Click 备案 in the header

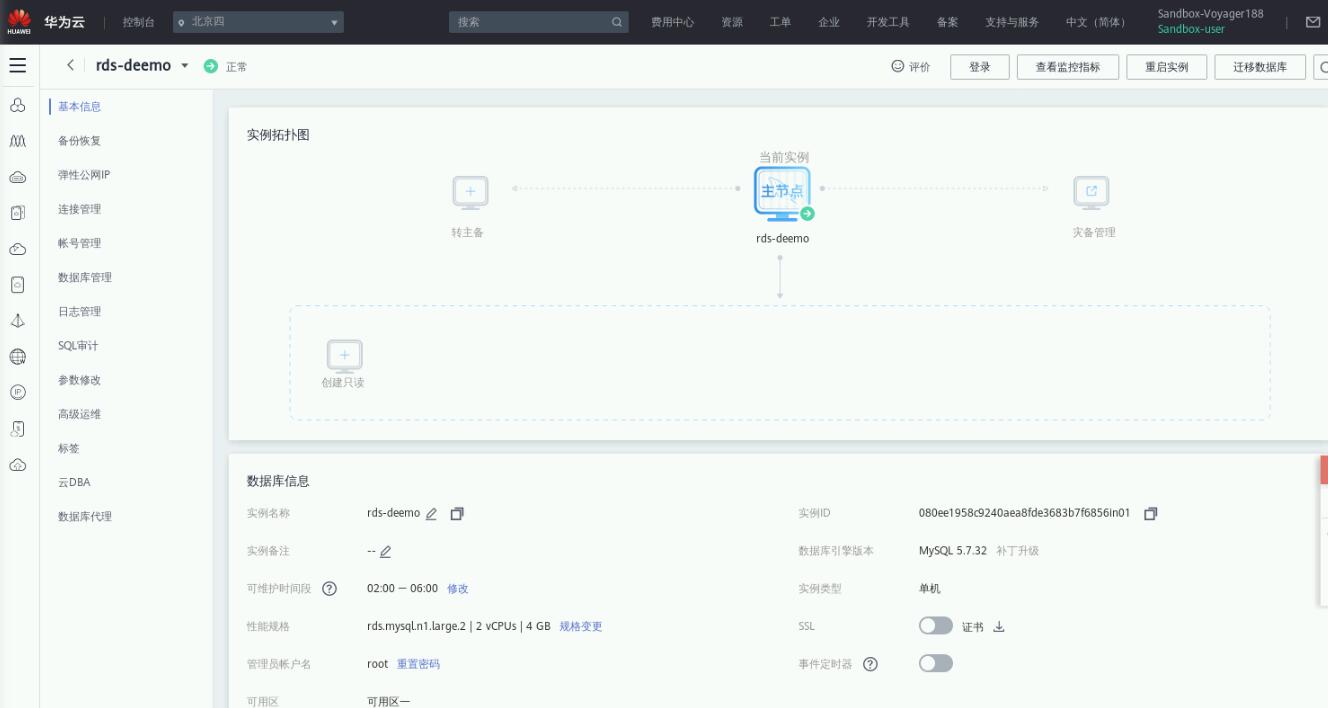(947, 22)
